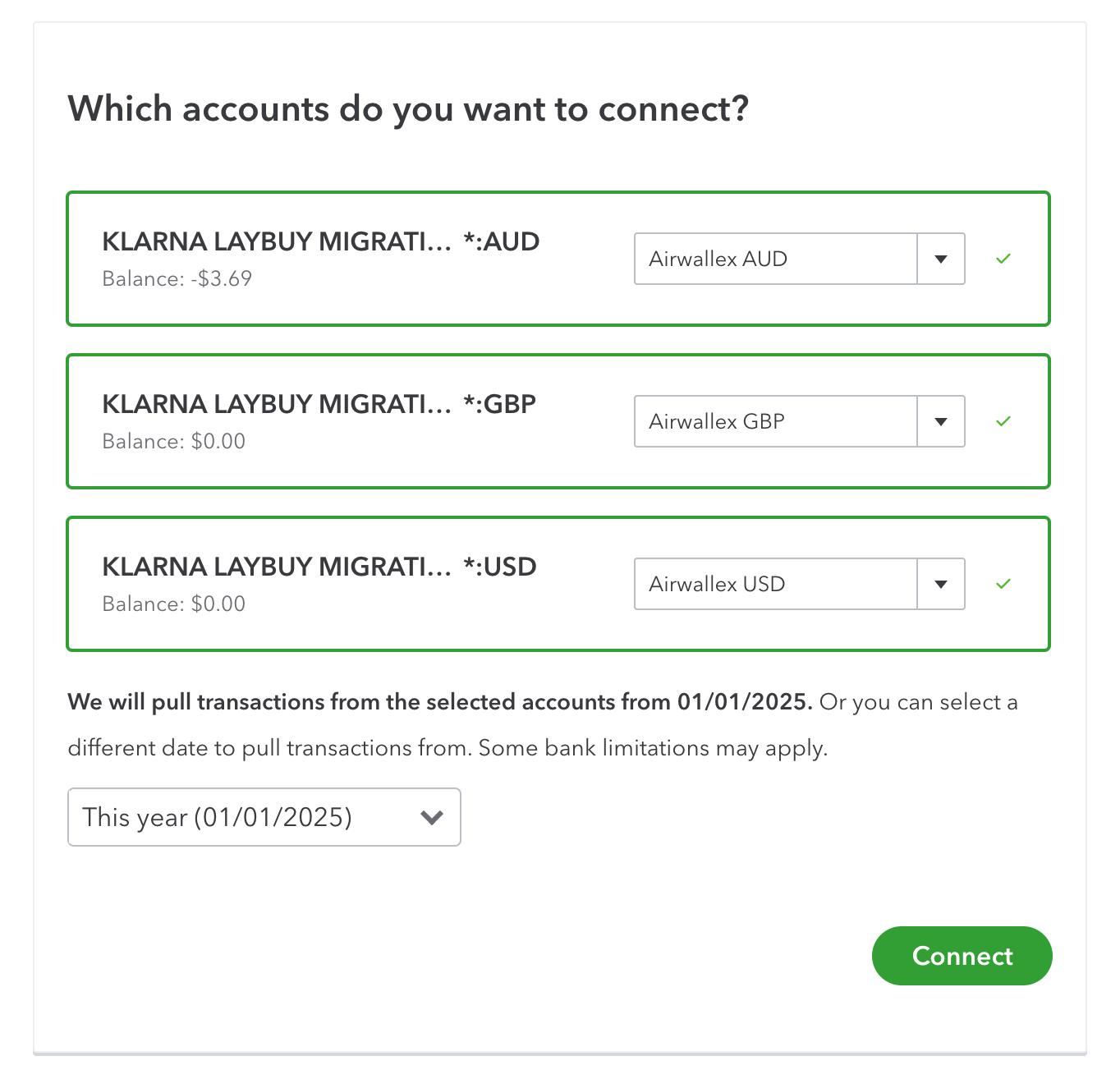
Task: Click the USD account's Balance: $0.00 text
Action: 173,604
